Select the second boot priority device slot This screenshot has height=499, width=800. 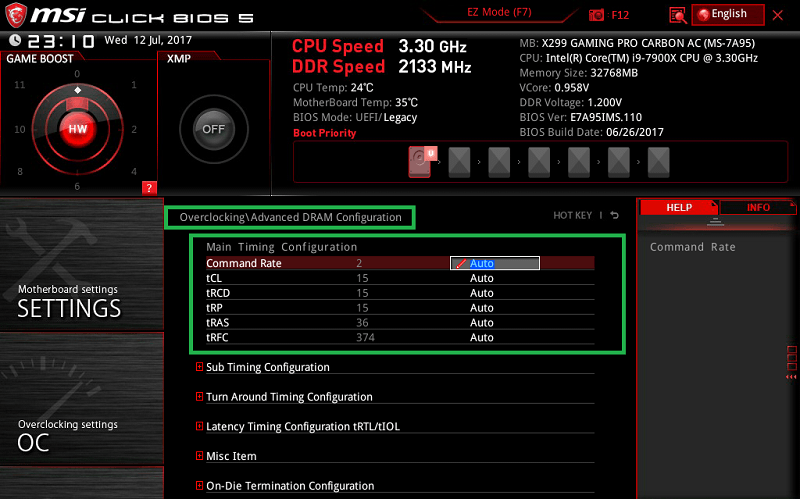(x=459, y=162)
